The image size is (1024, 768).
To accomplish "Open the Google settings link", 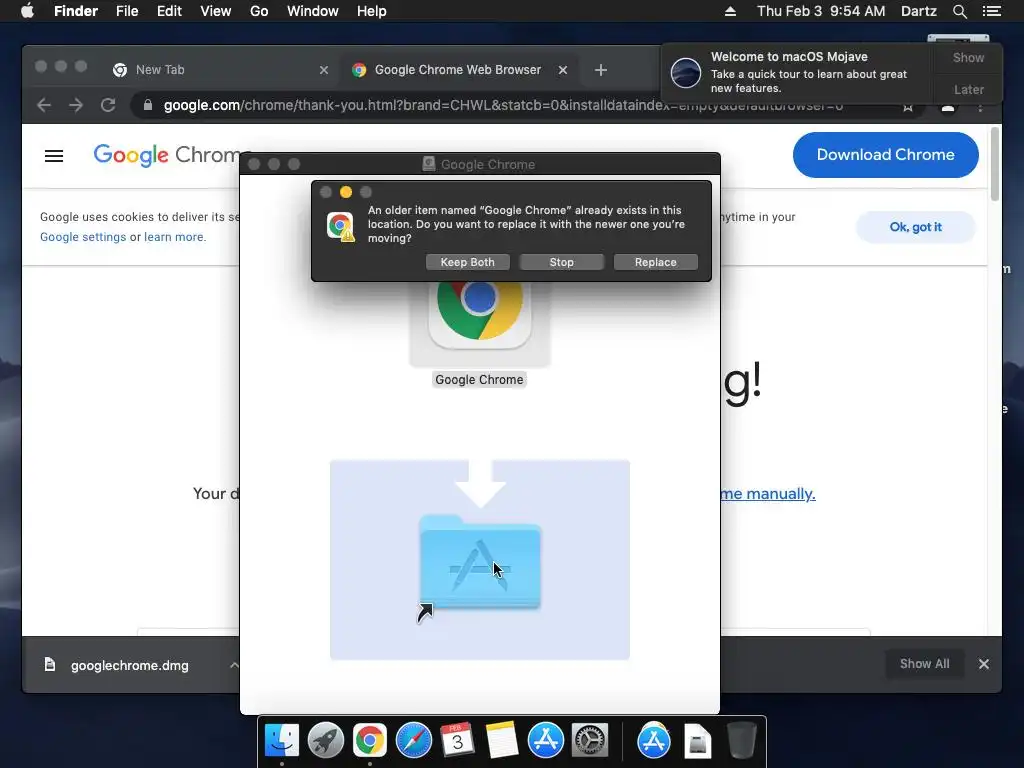I will [83, 237].
